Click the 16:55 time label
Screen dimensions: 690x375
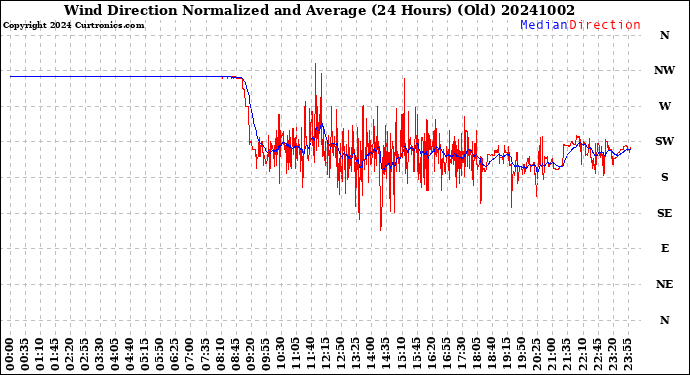pyautogui.click(x=447, y=354)
